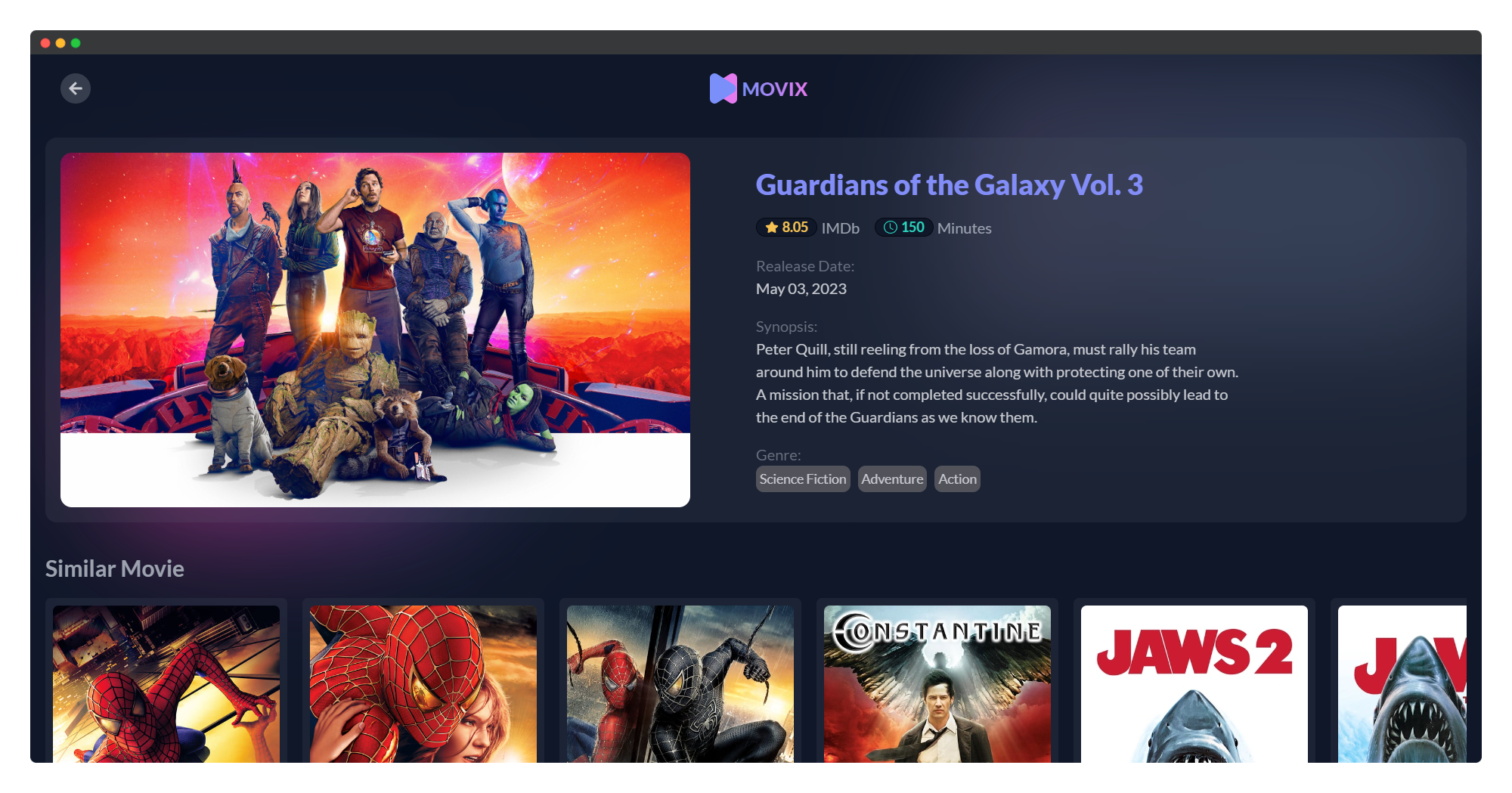Open the Guardians of the Galaxy poster image
Image resolution: width=1512 pixels, height=793 pixels.
375,330
